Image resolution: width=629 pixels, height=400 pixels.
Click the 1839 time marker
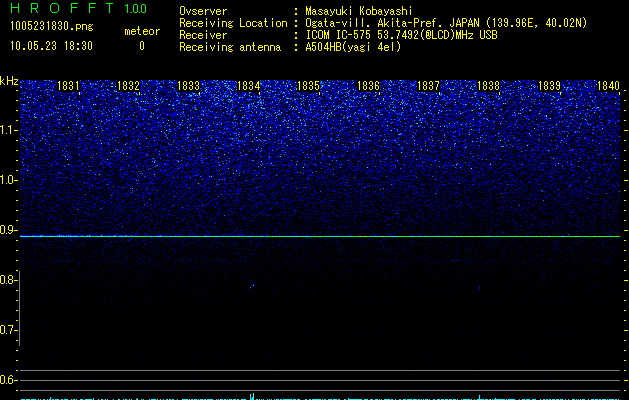pos(549,85)
